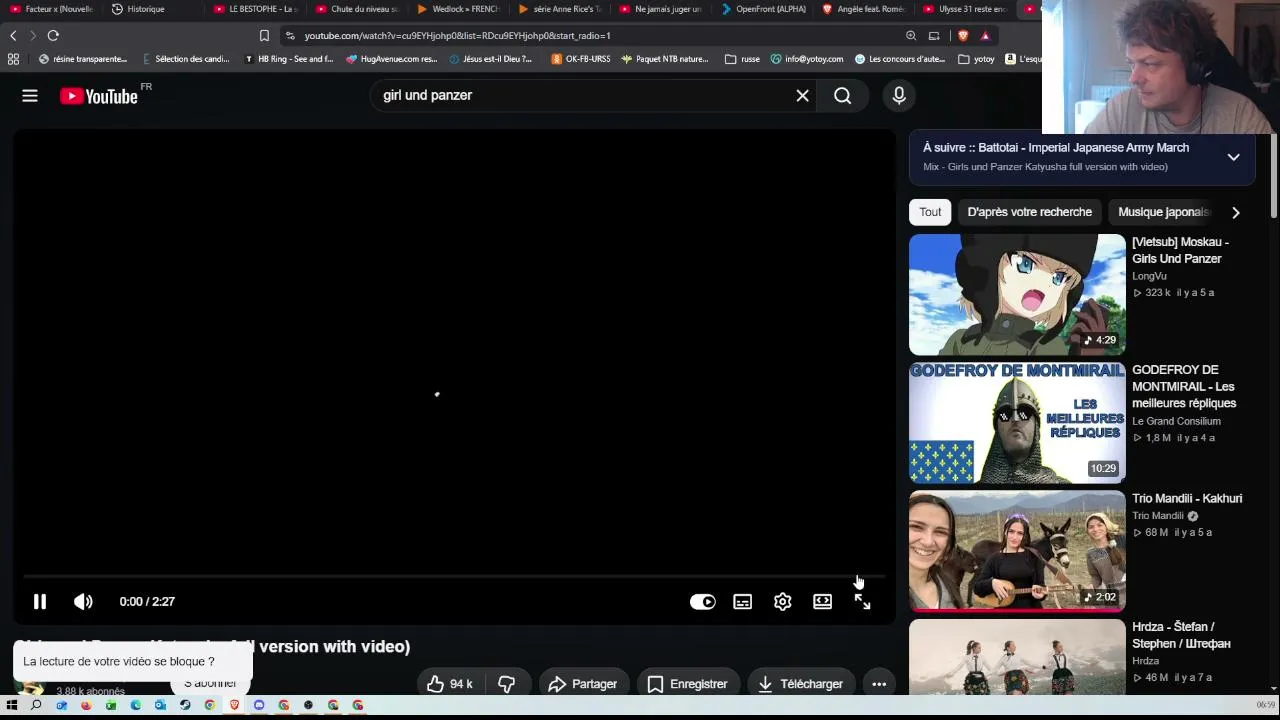Visit the LongVu channel name
Image resolution: width=1280 pixels, height=720 pixels.
point(1149,276)
